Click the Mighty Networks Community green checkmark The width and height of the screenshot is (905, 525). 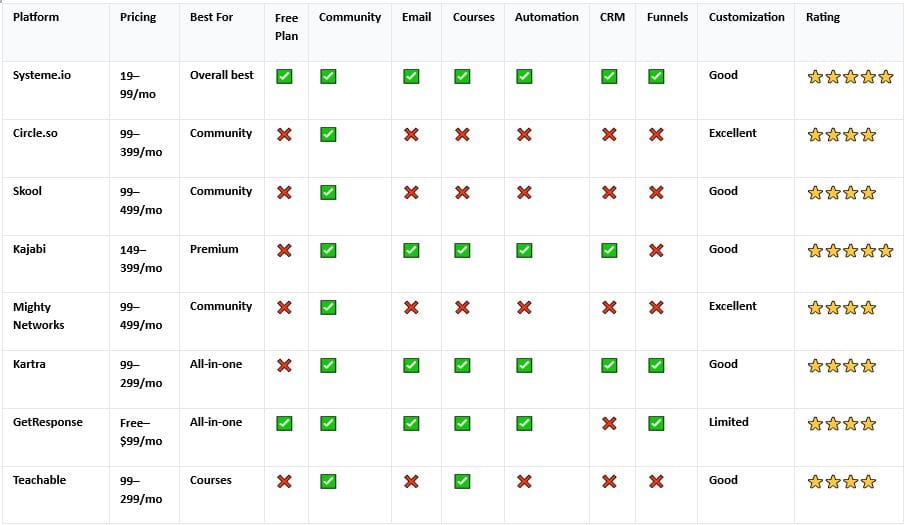click(x=328, y=308)
